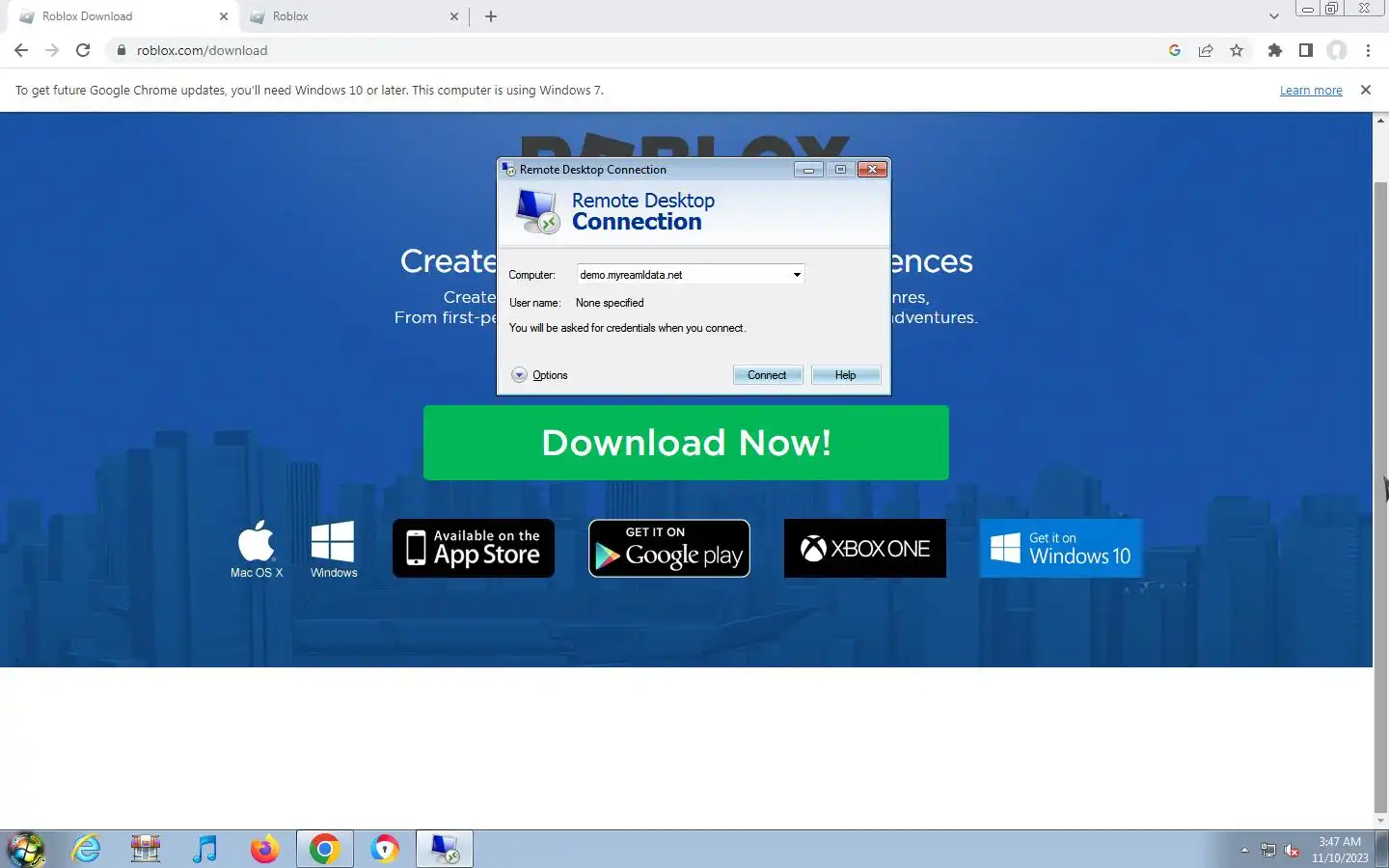The image size is (1389, 868).
Task: Open the music player taskbar icon
Action: point(204,849)
